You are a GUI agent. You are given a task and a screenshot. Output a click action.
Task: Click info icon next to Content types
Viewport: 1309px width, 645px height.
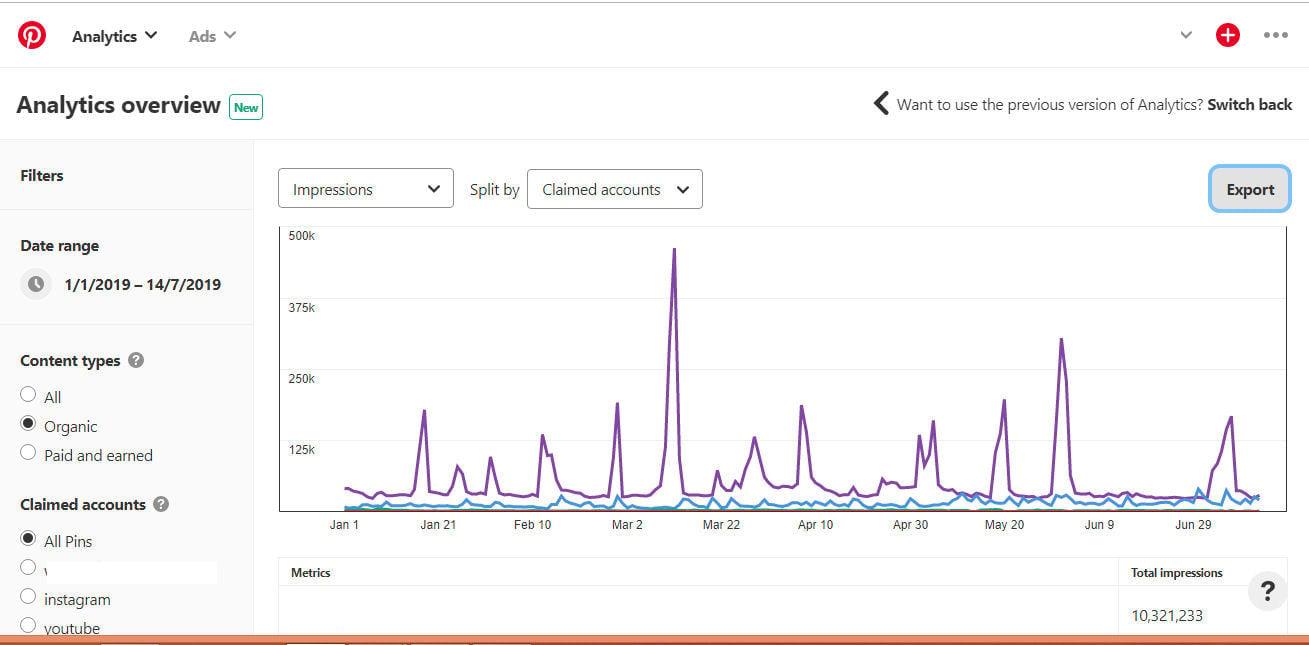click(136, 360)
